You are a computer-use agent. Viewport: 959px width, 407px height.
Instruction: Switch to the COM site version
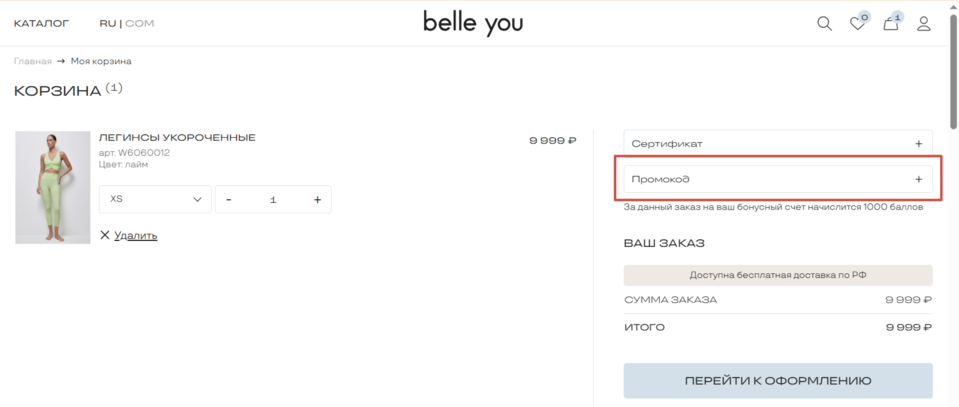[140, 24]
